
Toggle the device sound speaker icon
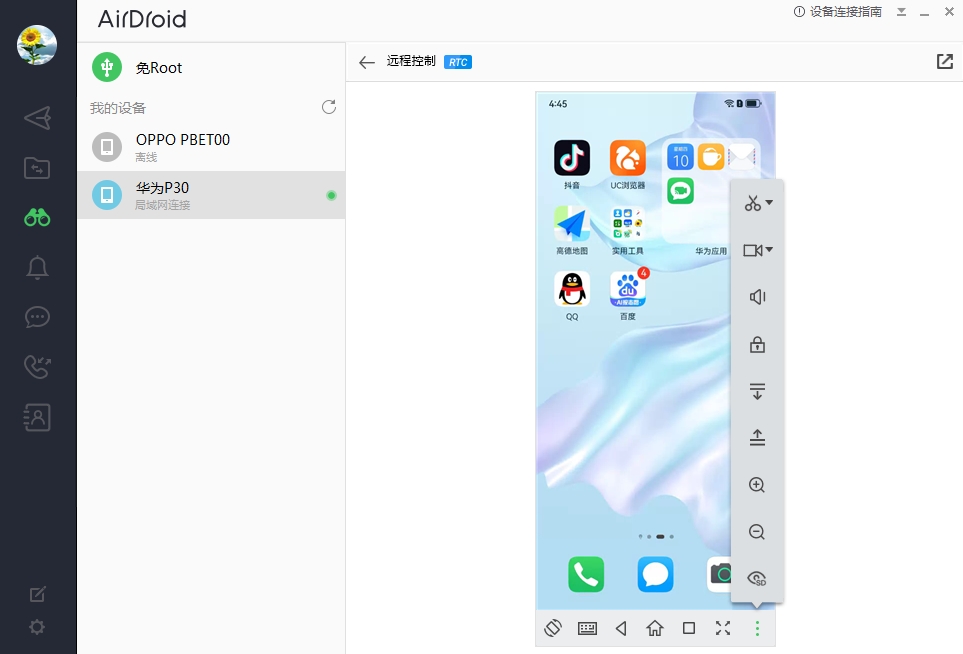pos(757,297)
